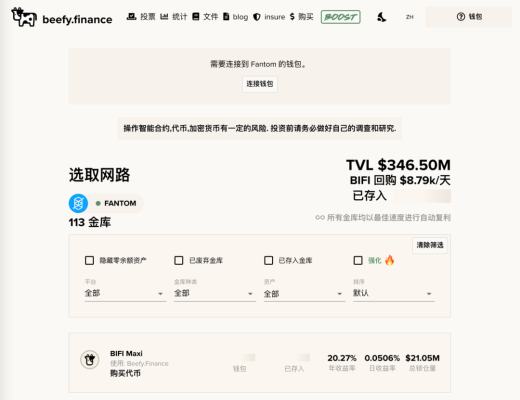Expand the 资产 asset dropdown
520x400 pixels.
pyautogui.click(x=304, y=293)
